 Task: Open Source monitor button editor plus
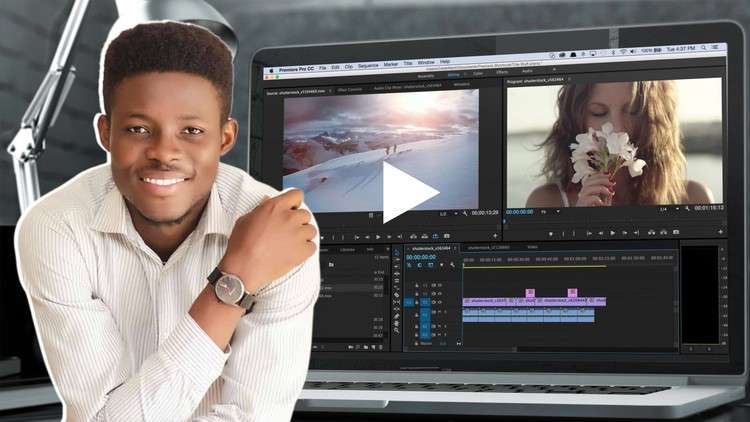[495, 236]
